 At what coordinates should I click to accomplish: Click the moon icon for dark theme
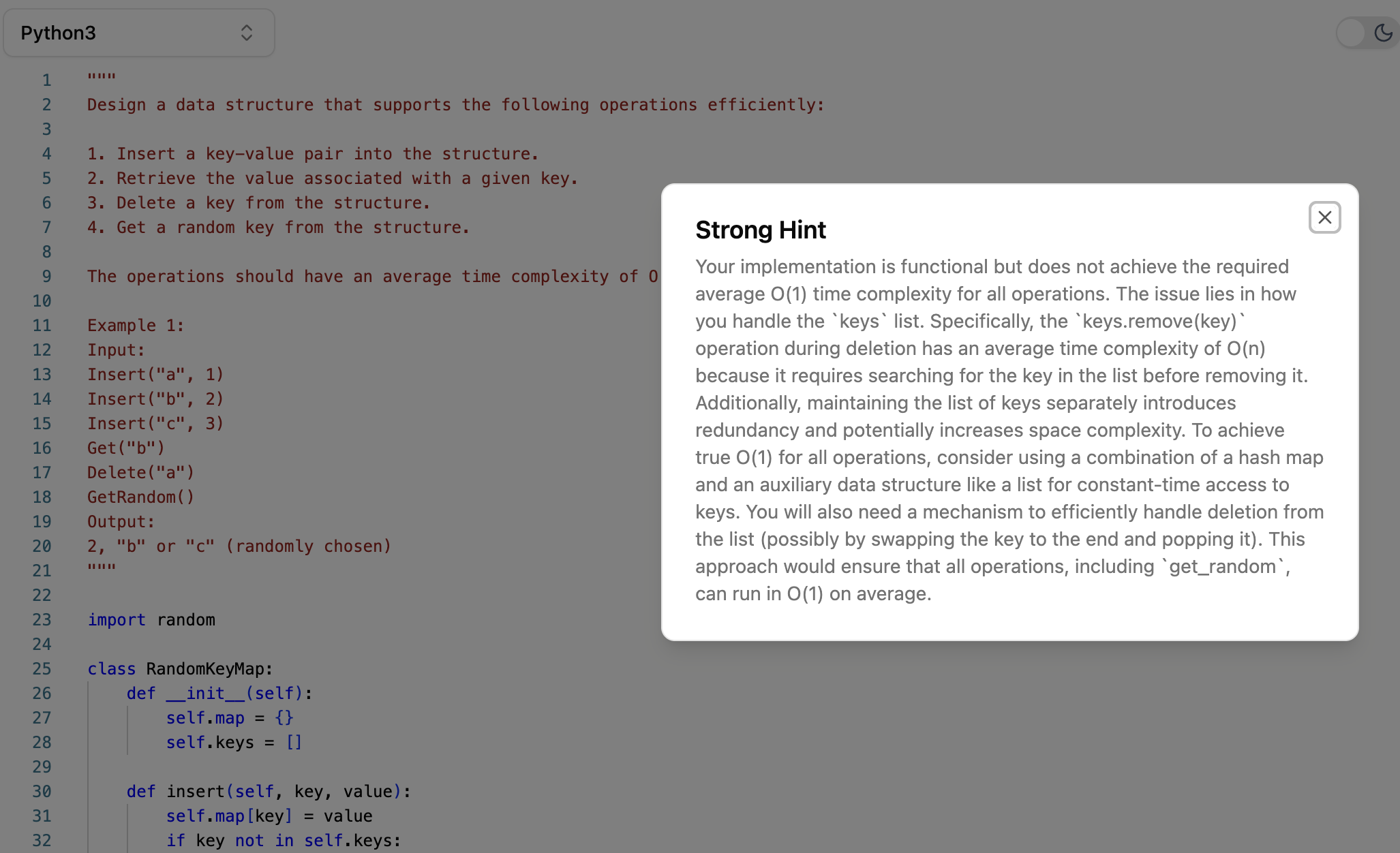1383,33
